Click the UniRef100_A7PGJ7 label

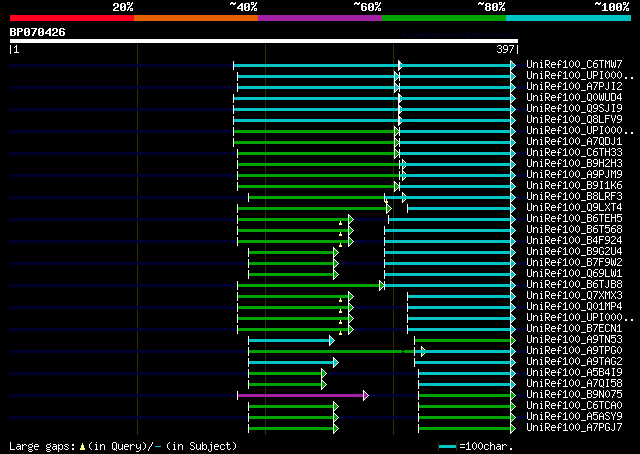point(574,428)
